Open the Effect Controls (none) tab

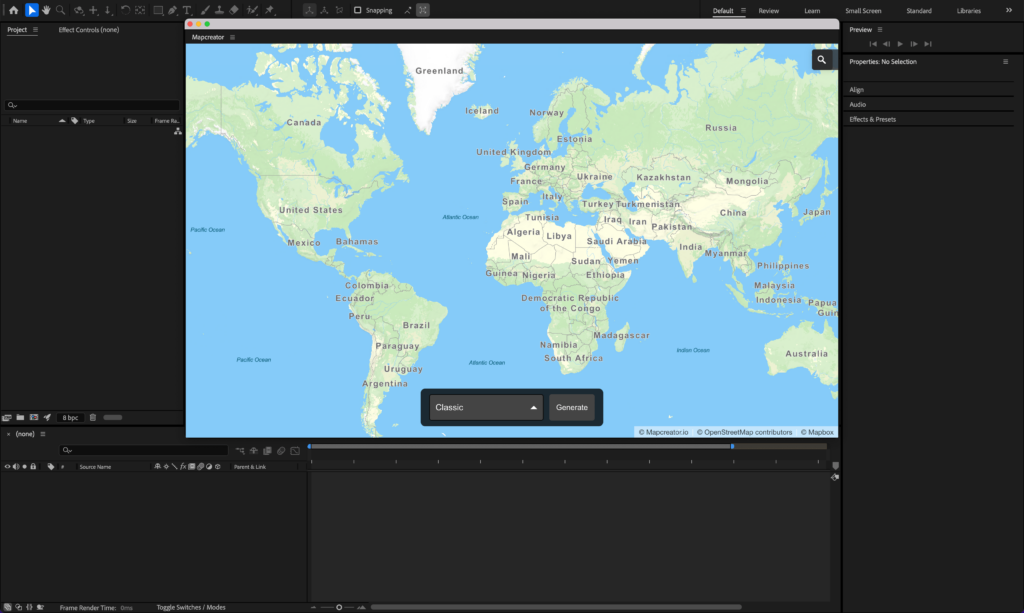[89, 29]
